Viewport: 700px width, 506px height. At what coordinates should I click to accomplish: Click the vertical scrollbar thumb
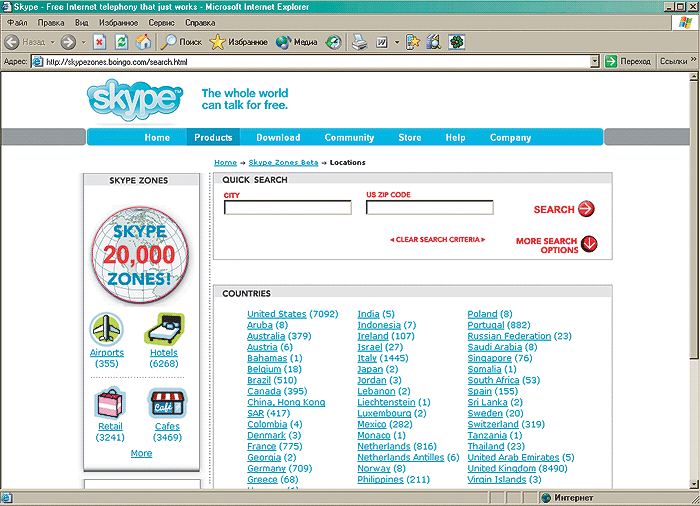pyautogui.click(x=693, y=219)
